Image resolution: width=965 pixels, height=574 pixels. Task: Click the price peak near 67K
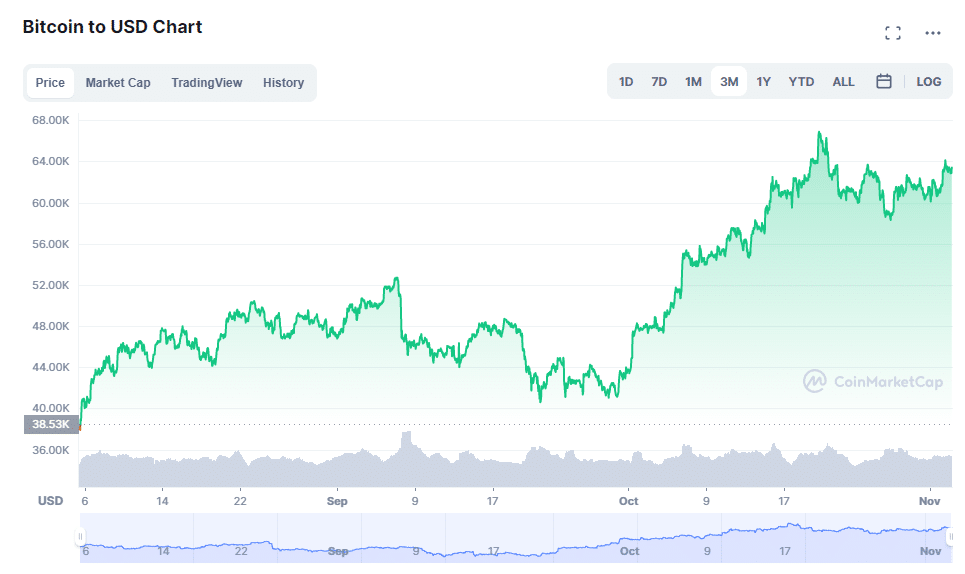(820, 133)
